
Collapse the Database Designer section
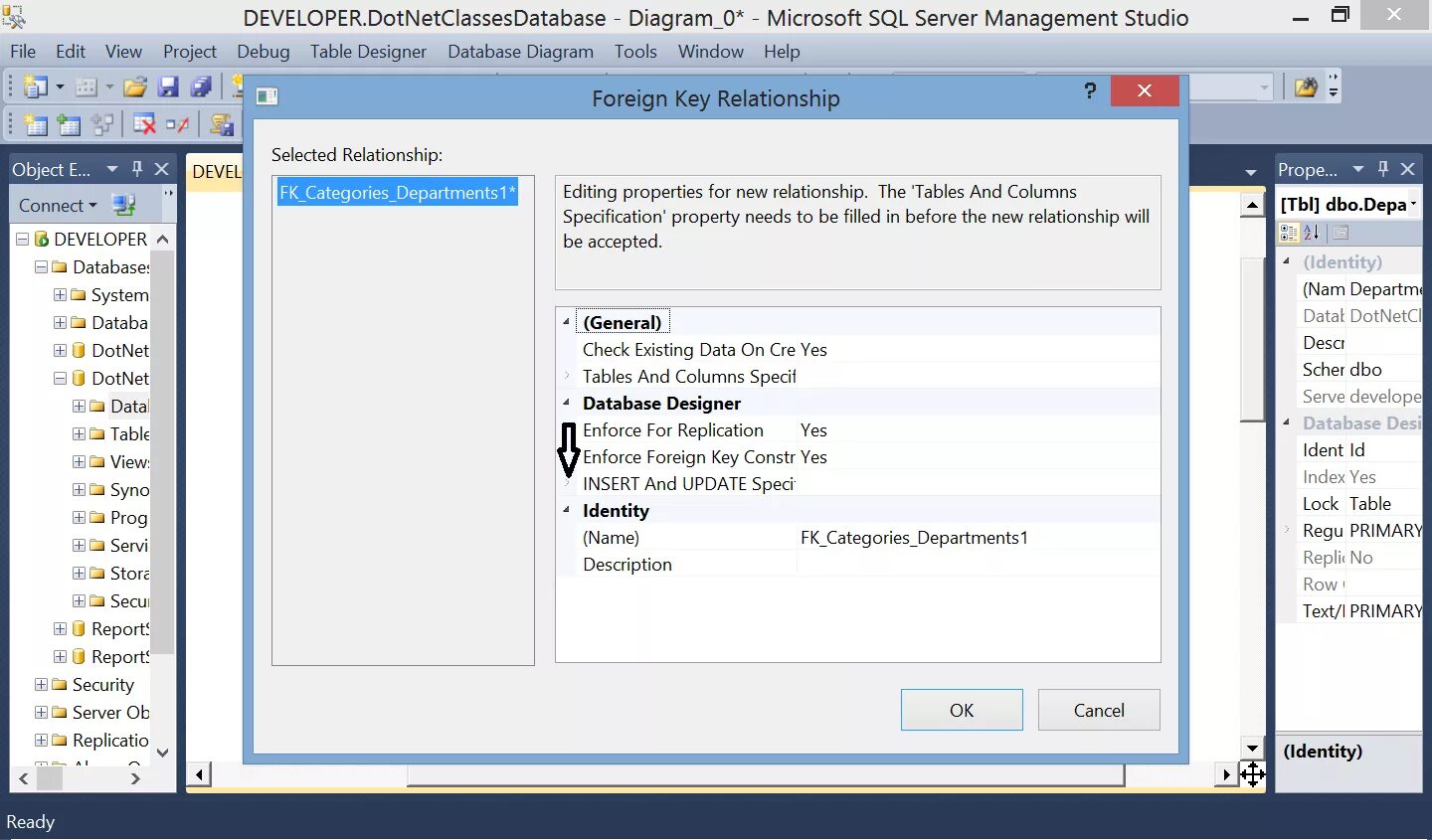click(567, 403)
